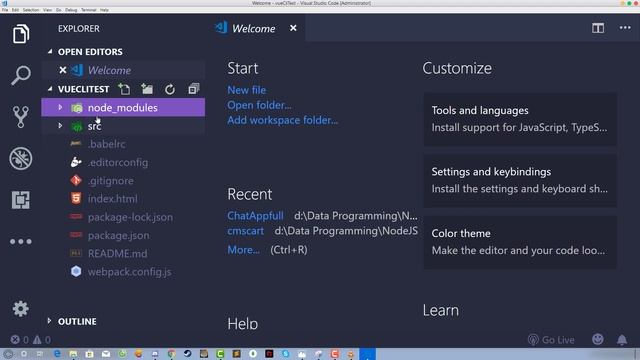Open the Selection menu
This screenshot has width=640, height=360.
31,10
